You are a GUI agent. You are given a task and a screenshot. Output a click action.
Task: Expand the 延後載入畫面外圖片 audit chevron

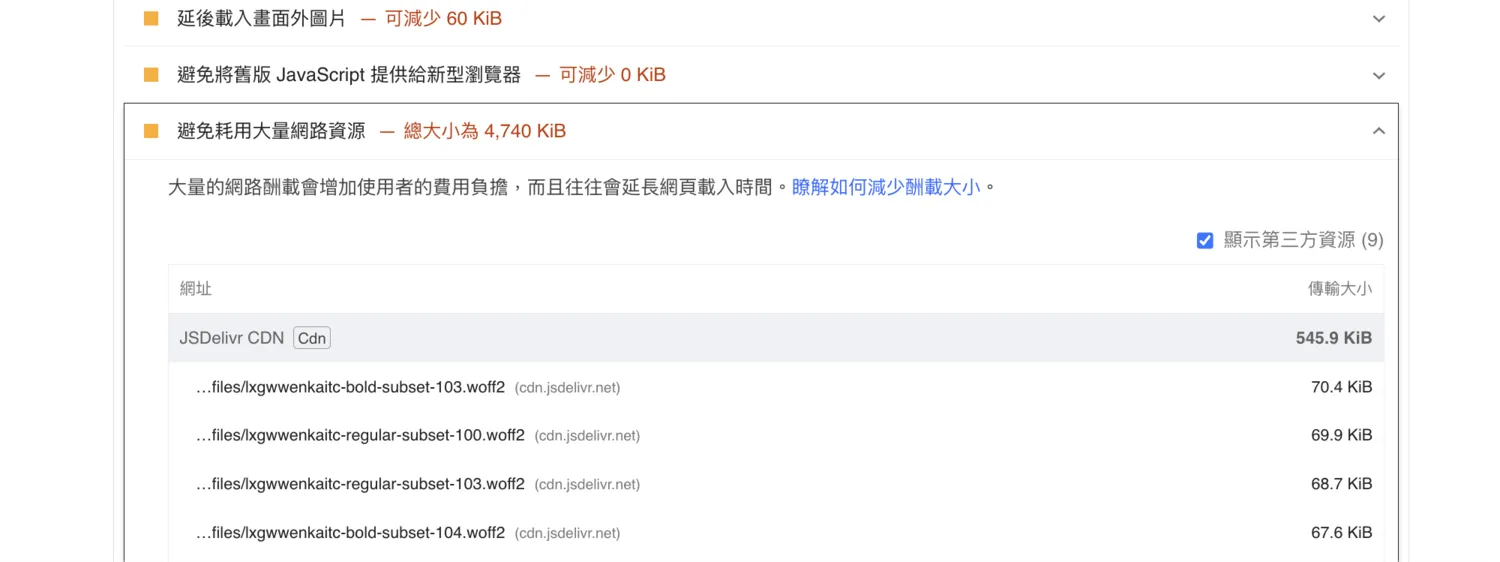tap(1379, 19)
